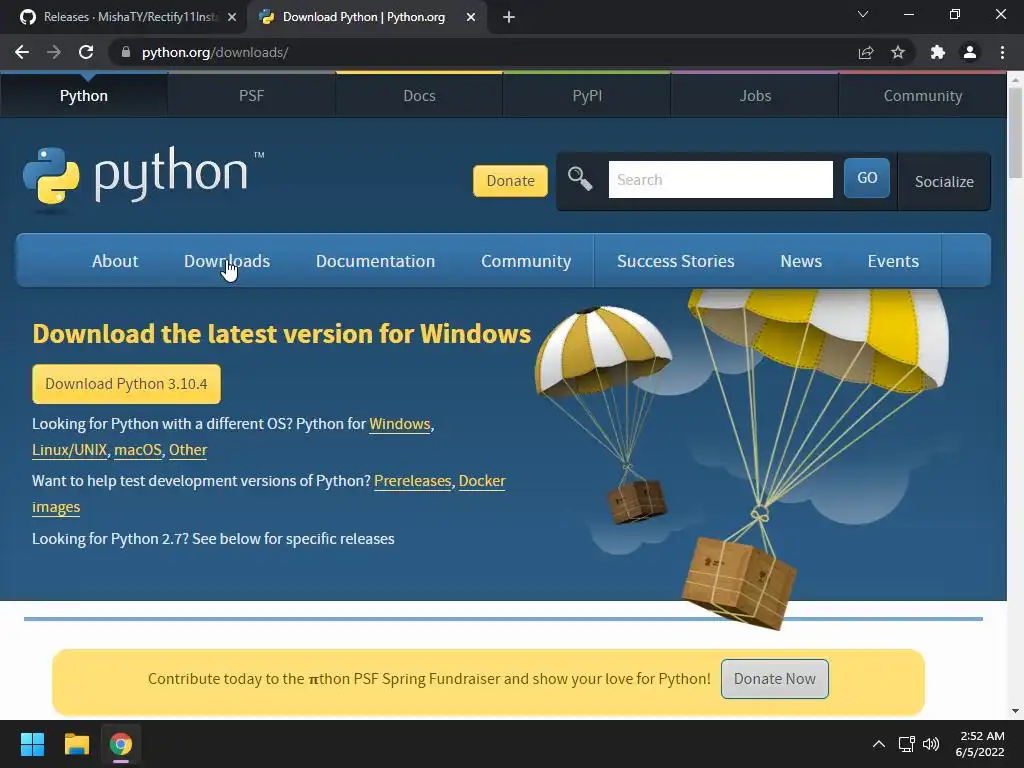This screenshot has width=1024, height=768.
Task: Open the Chrome three-dot menu
Action: [1002, 52]
